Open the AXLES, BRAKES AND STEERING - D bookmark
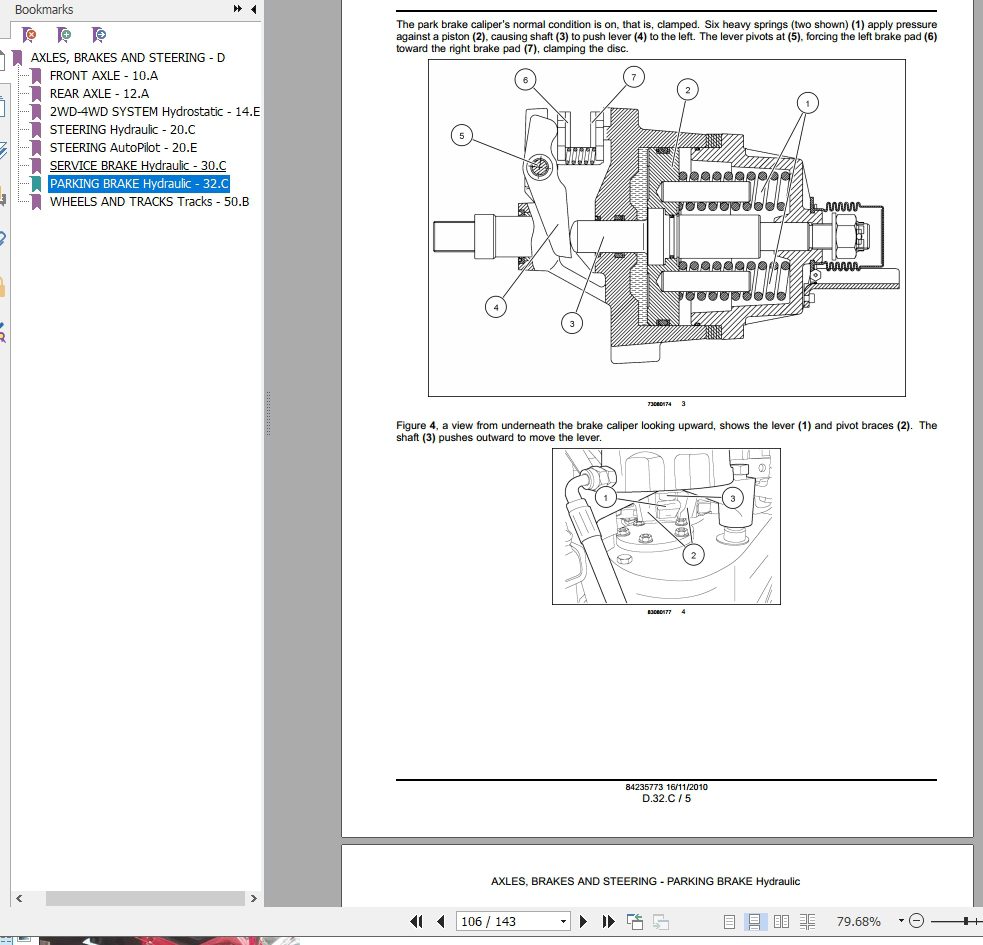The image size is (983, 945). 128,58
